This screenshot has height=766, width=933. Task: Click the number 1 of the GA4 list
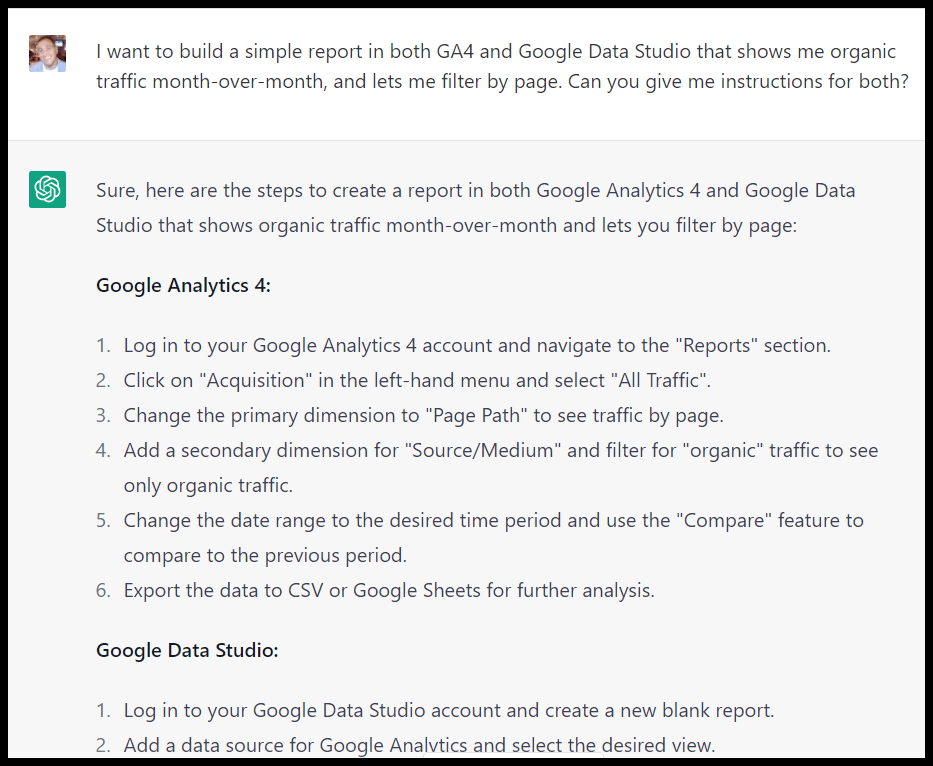103,346
